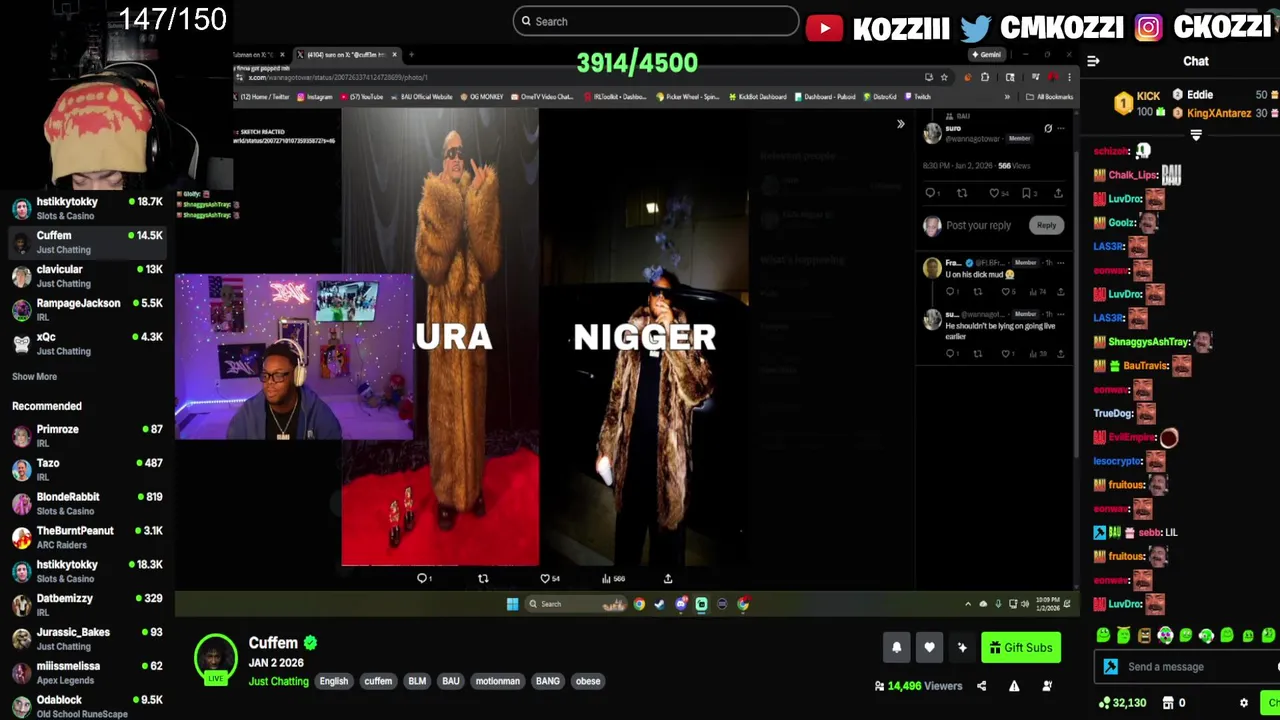
Task: Open All Bookmarks folder
Action: coord(1050,97)
